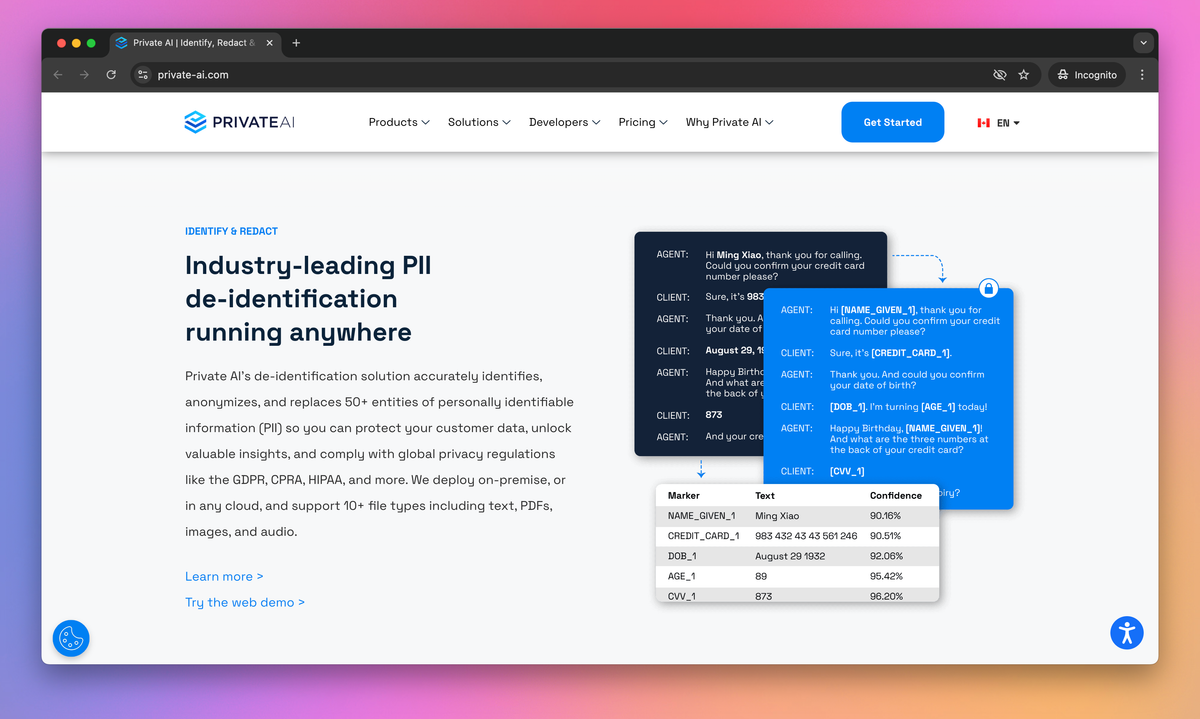Image resolution: width=1200 pixels, height=719 pixels.
Task: Click the AGE_1 marker cell in table
Action: pyautogui.click(x=681, y=576)
